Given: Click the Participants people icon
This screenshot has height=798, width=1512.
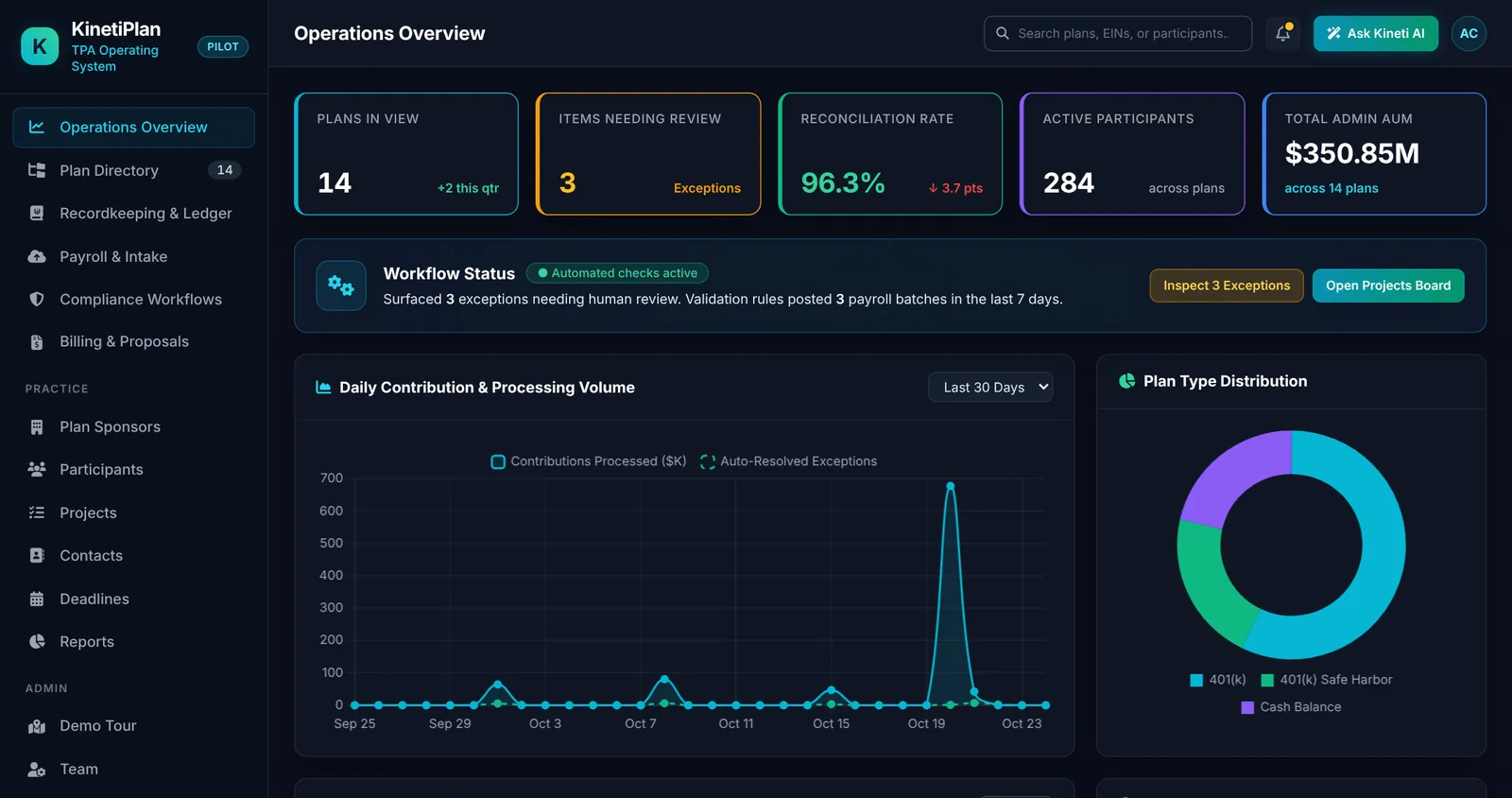Looking at the screenshot, I should (37, 469).
